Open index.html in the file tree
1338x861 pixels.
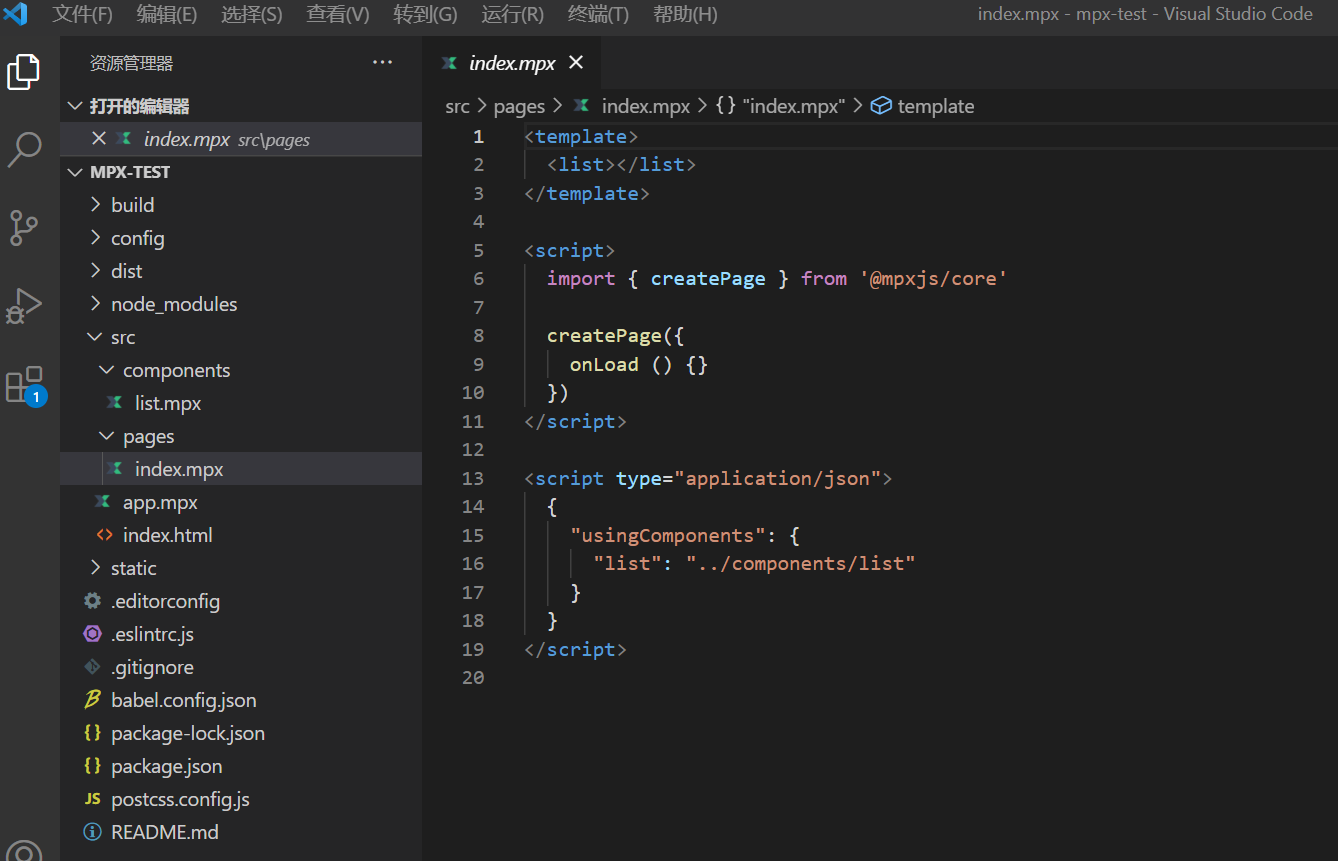coord(168,535)
